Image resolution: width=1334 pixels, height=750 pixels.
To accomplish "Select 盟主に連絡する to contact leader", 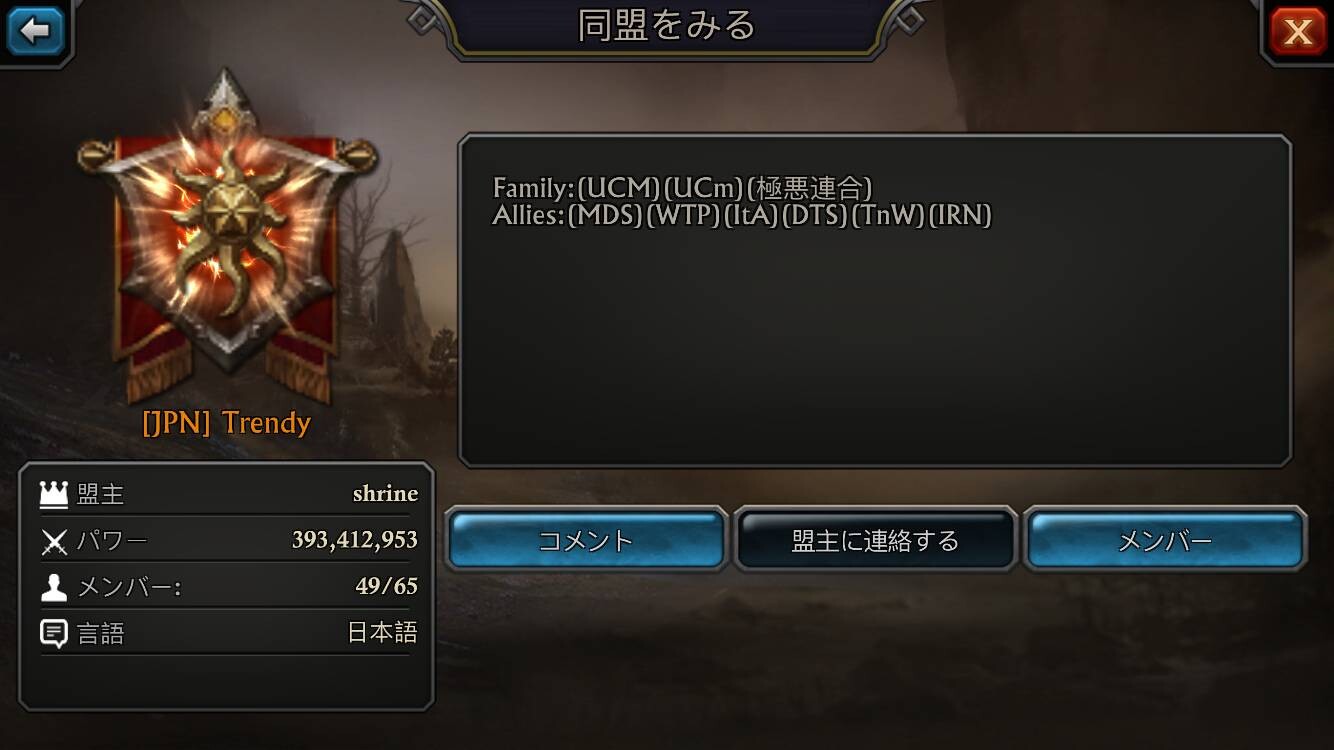I will click(x=875, y=540).
